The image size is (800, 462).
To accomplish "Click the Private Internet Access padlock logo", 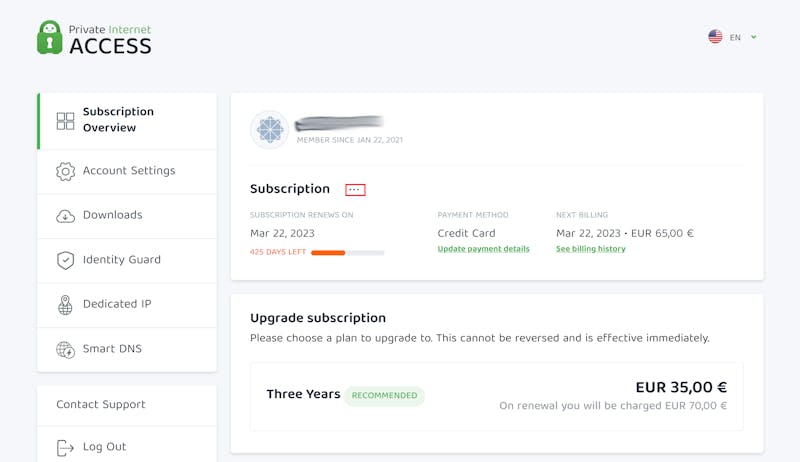I will [x=49, y=37].
